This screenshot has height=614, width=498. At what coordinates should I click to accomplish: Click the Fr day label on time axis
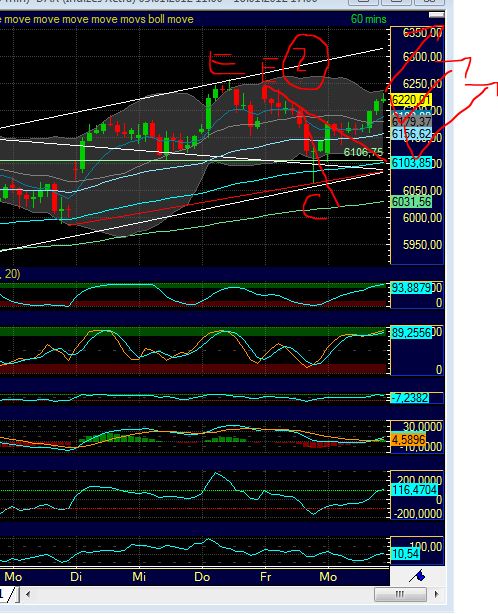[x=265, y=576]
